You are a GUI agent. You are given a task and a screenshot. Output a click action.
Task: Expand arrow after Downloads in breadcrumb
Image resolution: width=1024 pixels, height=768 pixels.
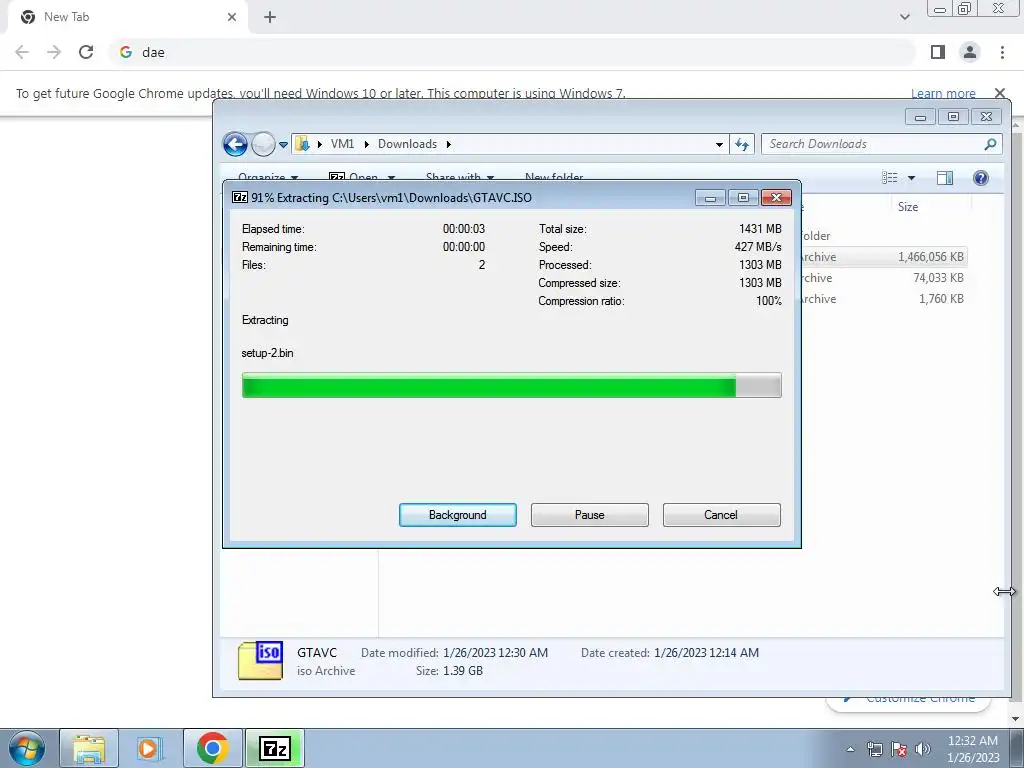[x=449, y=144]
